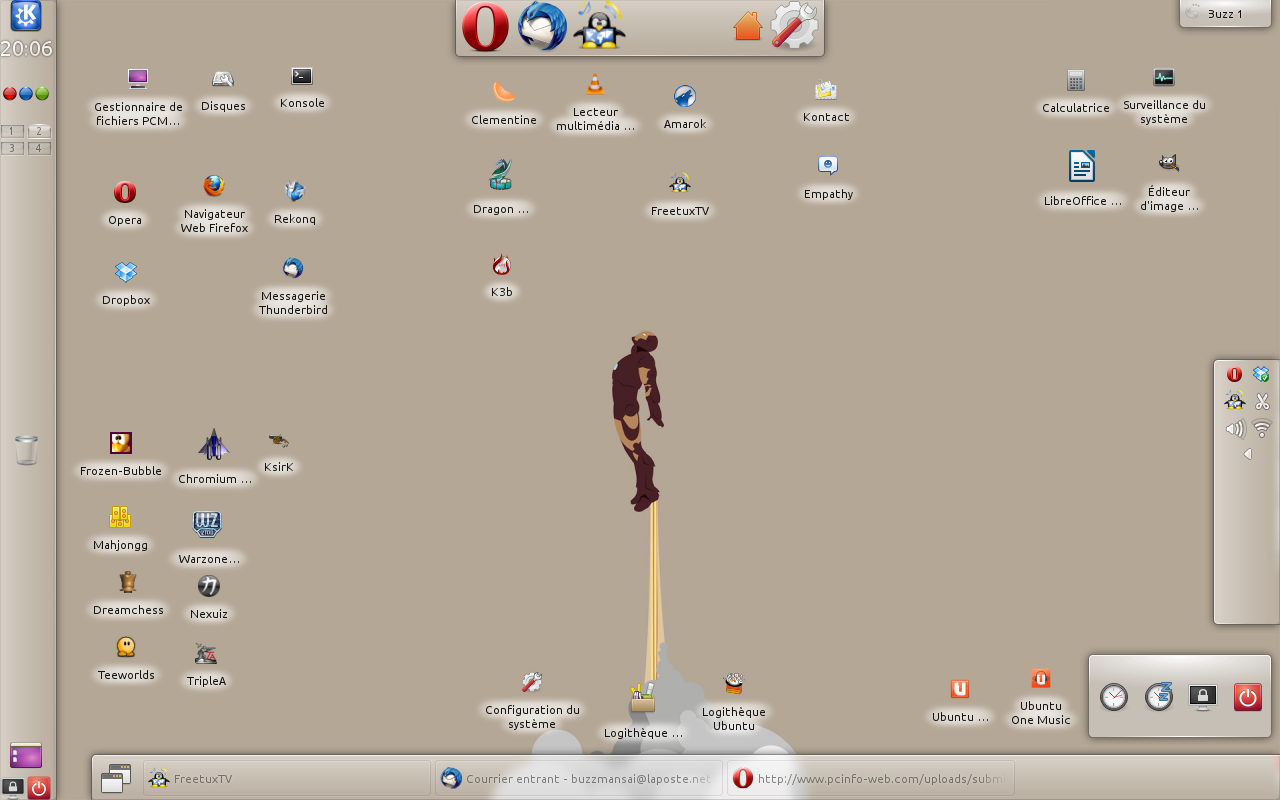Open the Teeworlds game icon

(x=126, y=647)
